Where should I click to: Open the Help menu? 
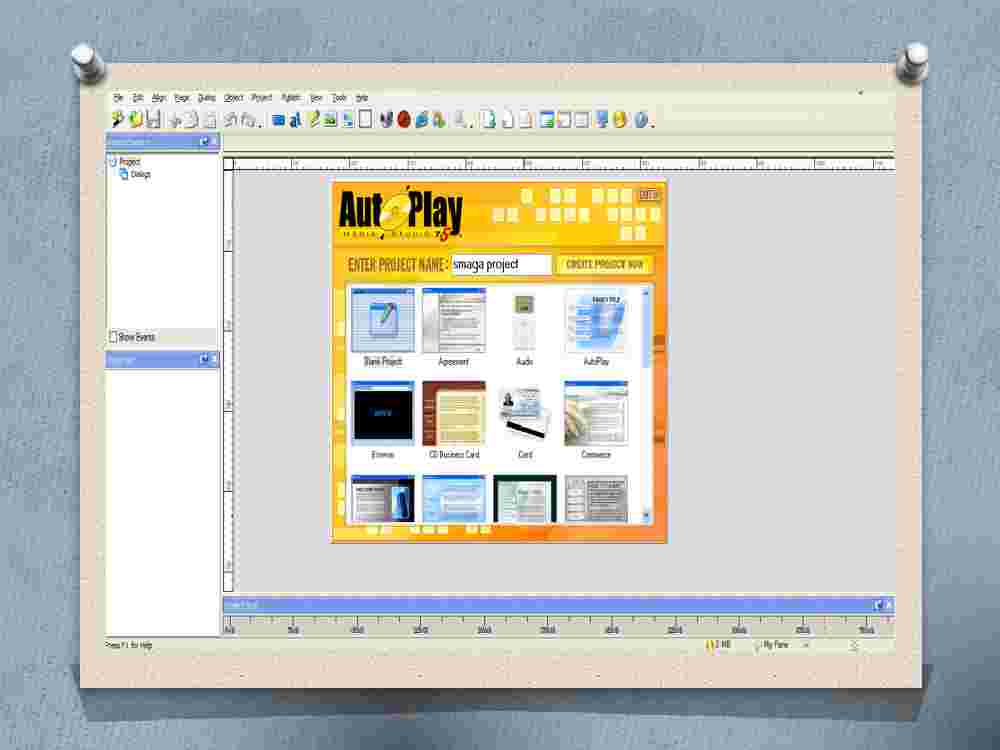[362, 98]
